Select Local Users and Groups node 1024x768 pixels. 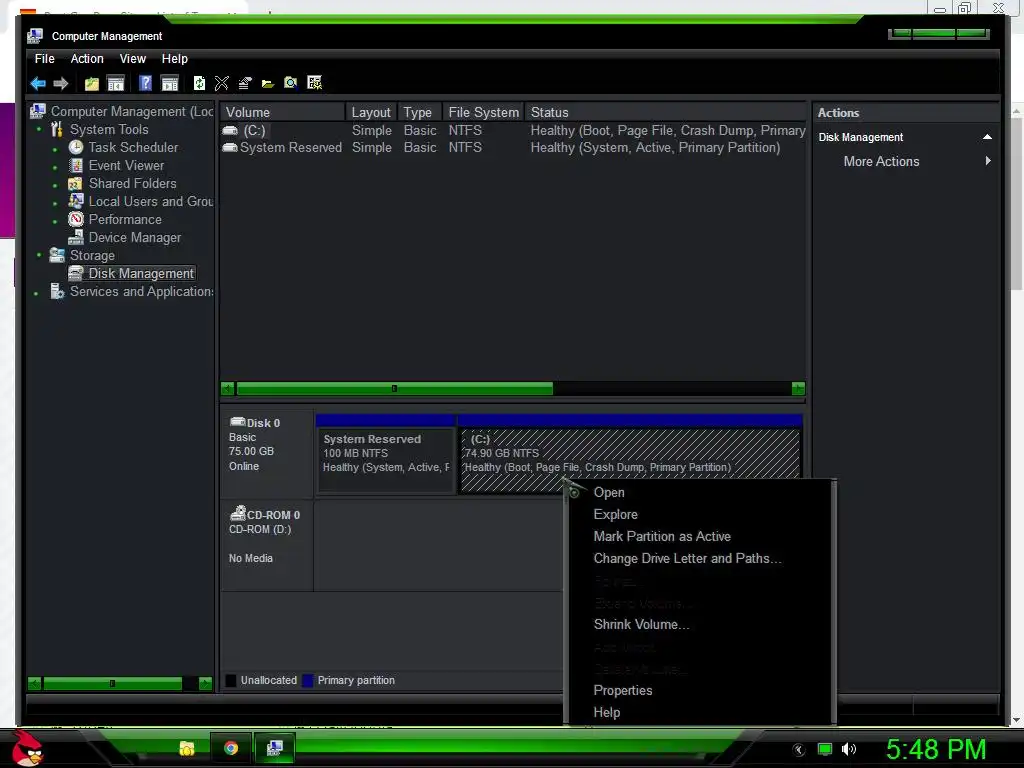(151, 202)
